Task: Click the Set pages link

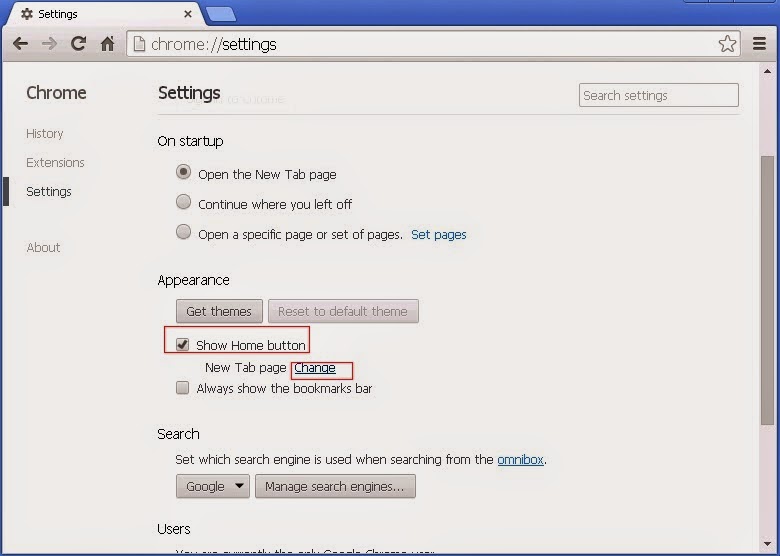Action: tap(439, 234)
